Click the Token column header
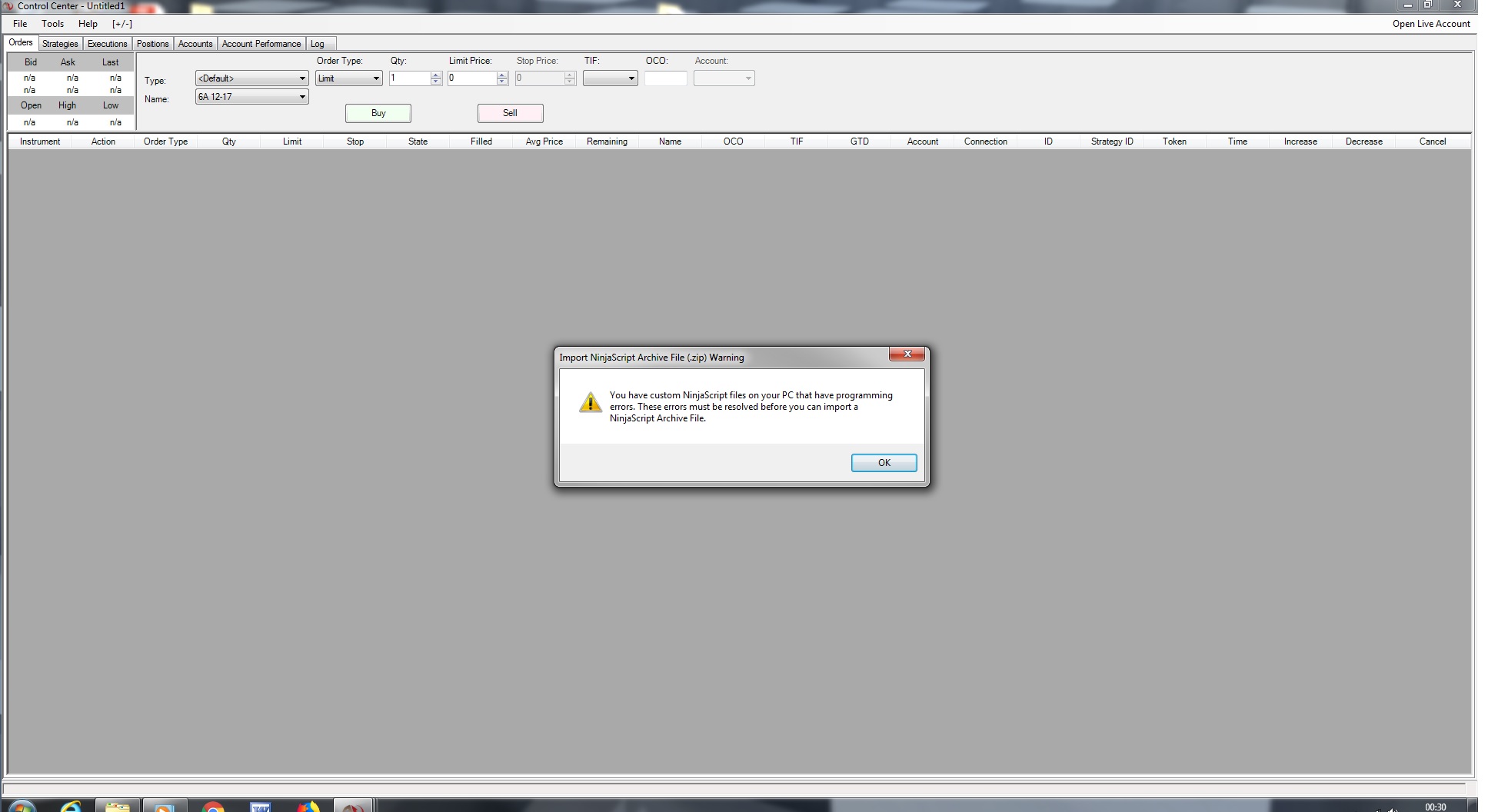 [1174, 141]
